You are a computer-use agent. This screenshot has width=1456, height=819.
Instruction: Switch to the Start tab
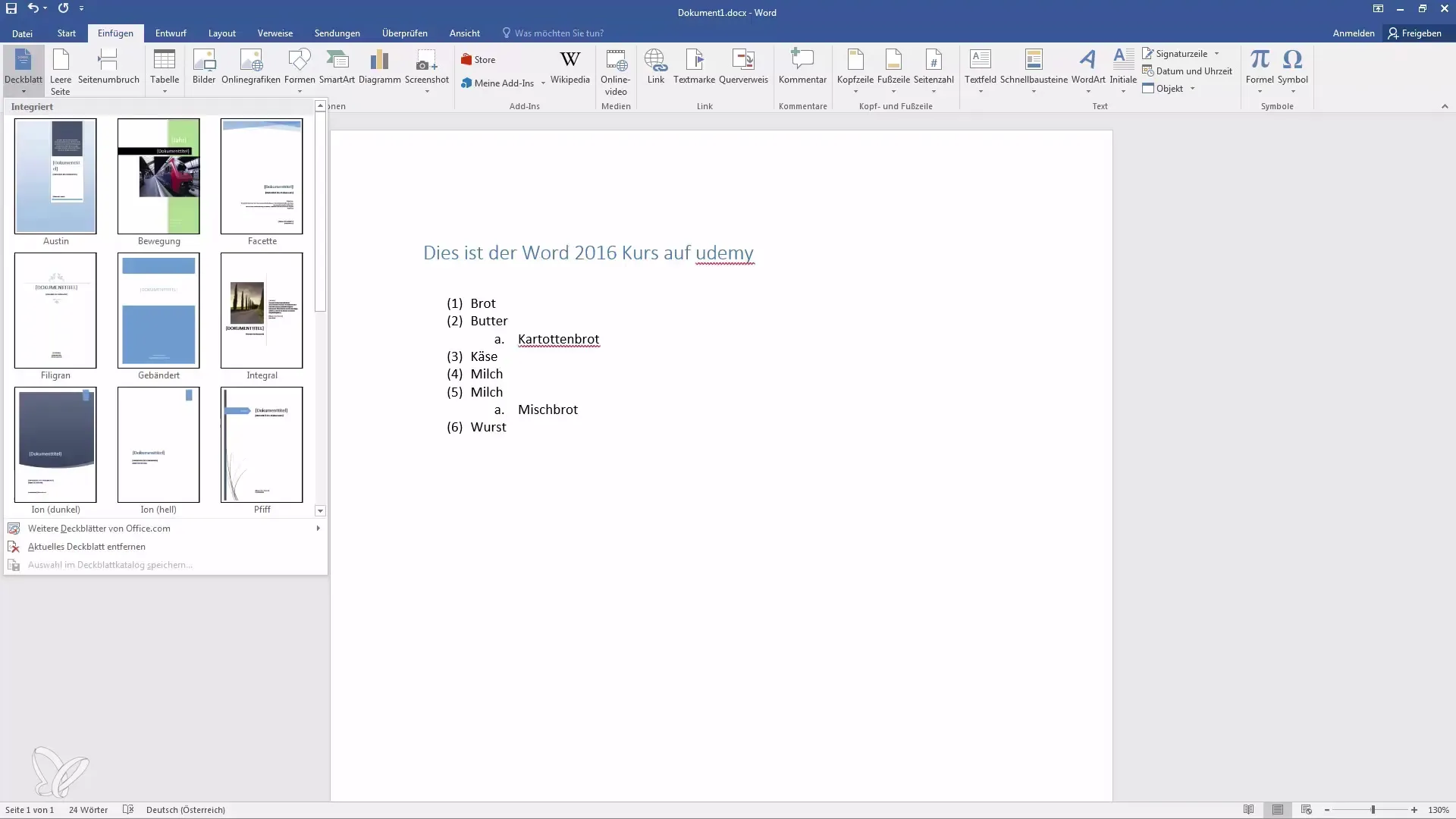67,33
